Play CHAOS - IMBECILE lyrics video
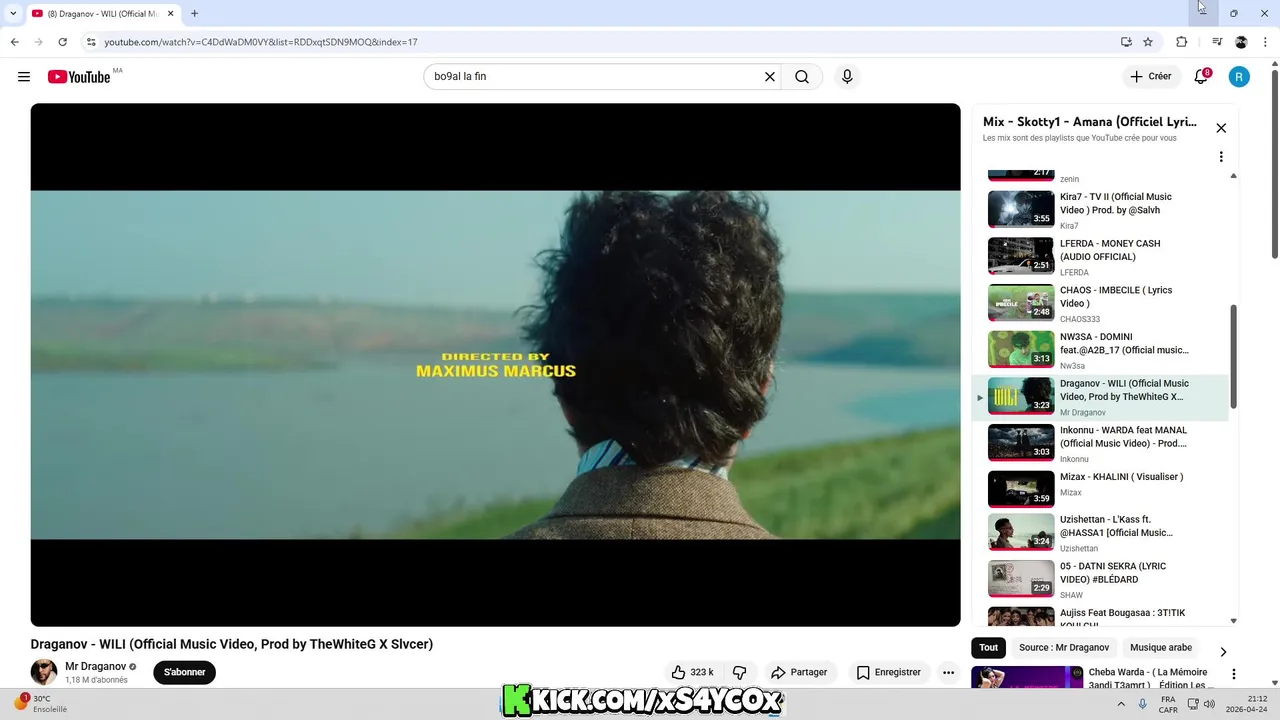This screenshot has height=720, width=1280. point(1100,304)
